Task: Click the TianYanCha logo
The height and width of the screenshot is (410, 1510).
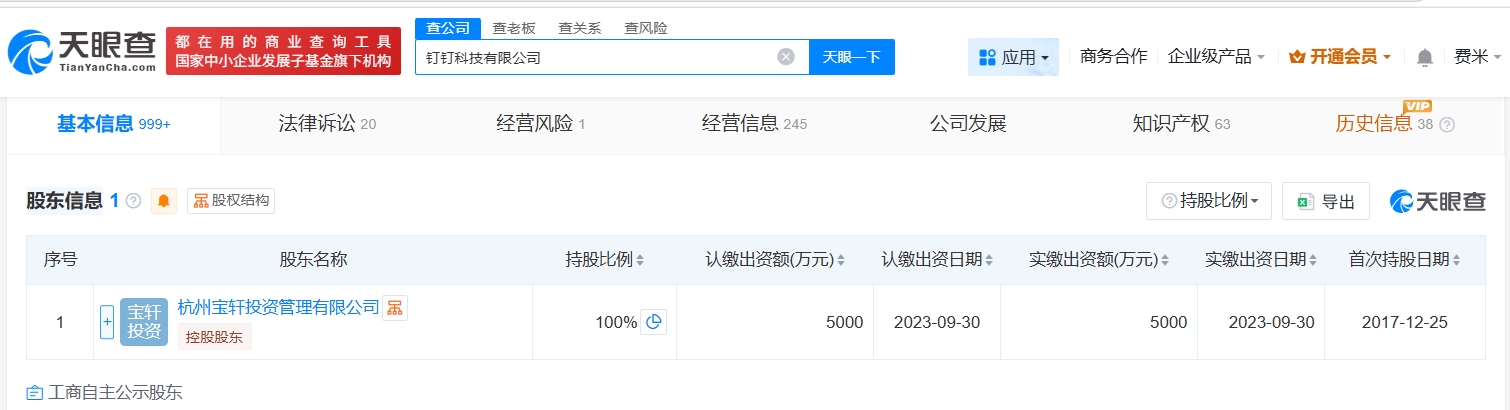Action: 82,50
